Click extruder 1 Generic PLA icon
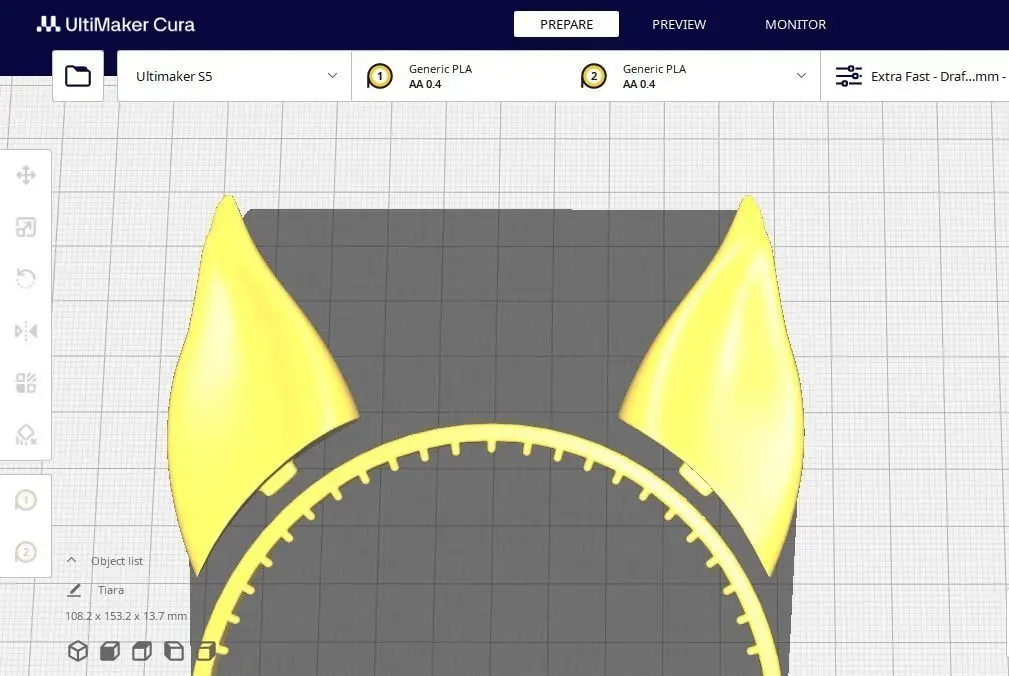Screen dimensions: 1009x676 (380, 77)
